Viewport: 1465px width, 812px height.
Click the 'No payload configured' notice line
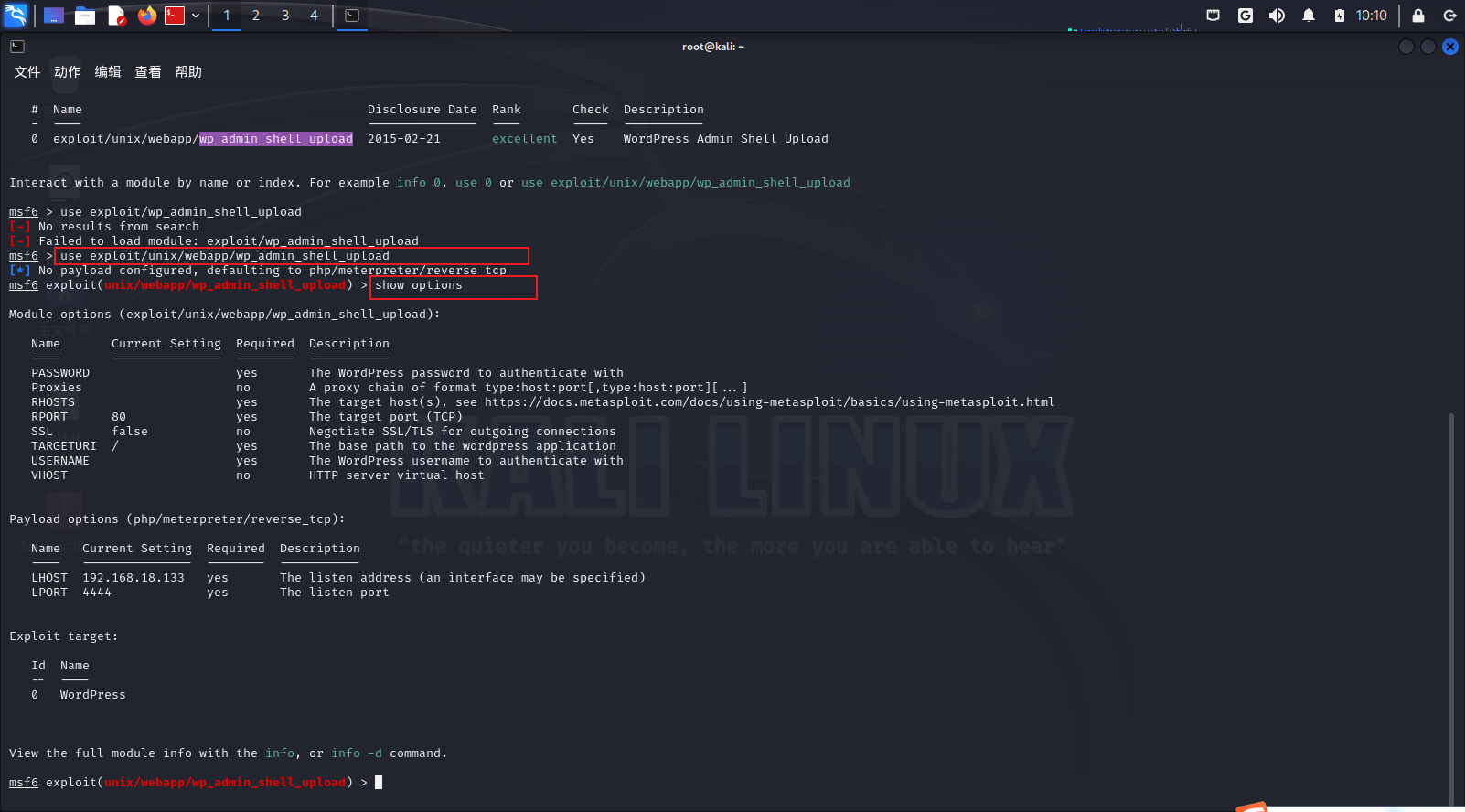click(258, 271)
